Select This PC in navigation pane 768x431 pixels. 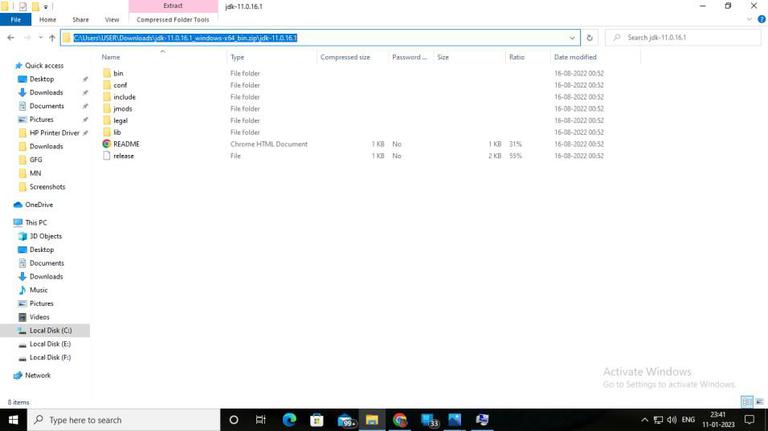[x=36, y=222]
